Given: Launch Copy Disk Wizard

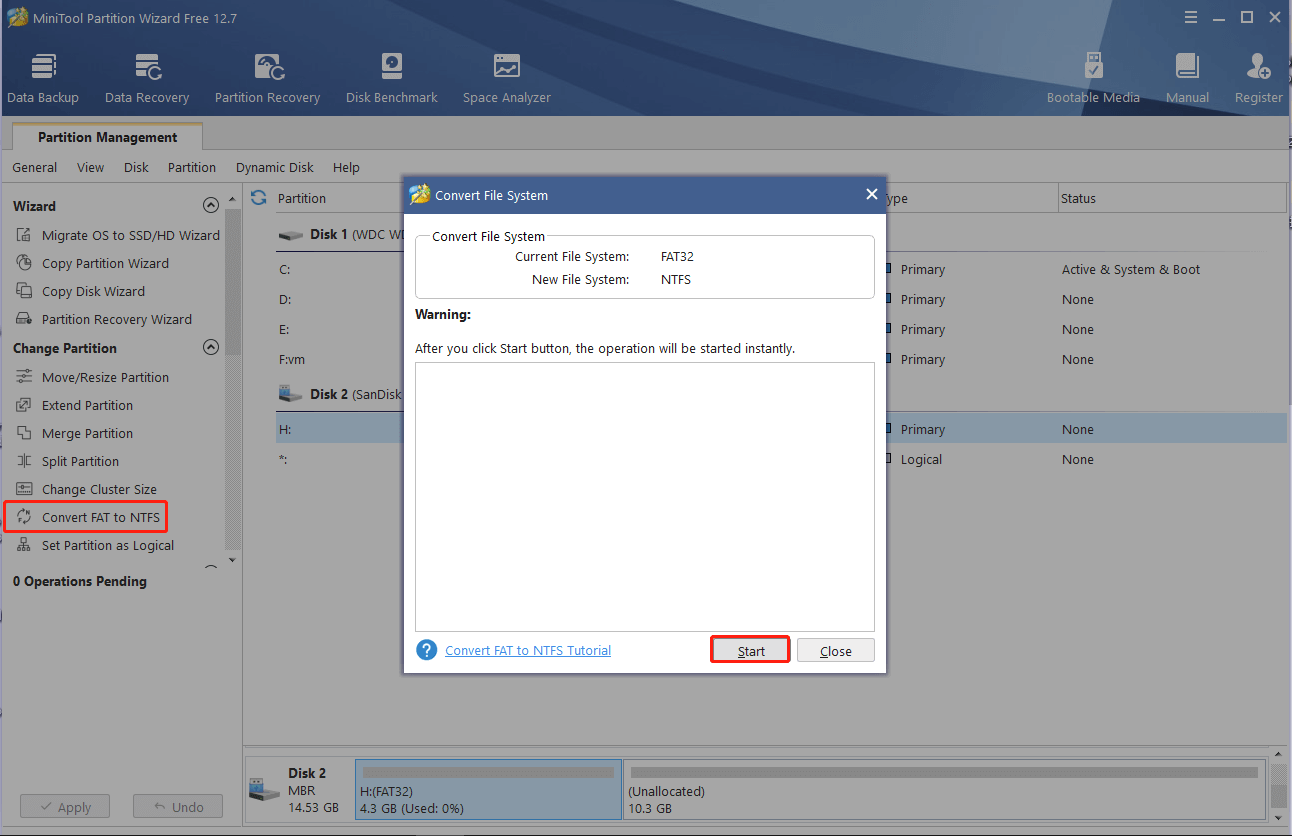Looking at the screenshot, I should coord(80,291).
